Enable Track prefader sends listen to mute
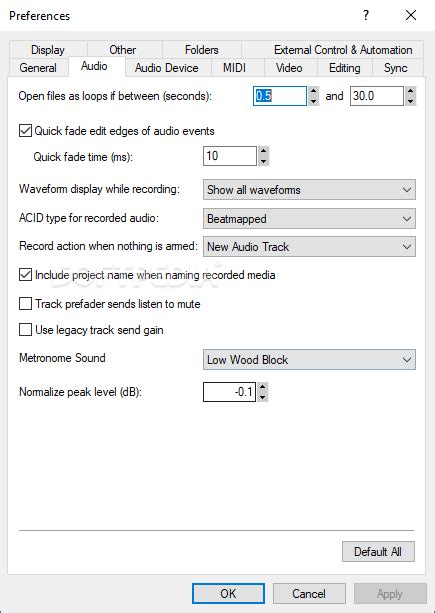435x613 pixels. point(25,304)
